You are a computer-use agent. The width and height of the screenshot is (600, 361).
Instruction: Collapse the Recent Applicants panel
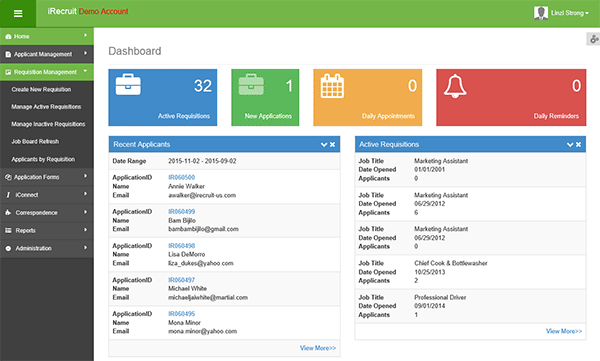(324, 144)
